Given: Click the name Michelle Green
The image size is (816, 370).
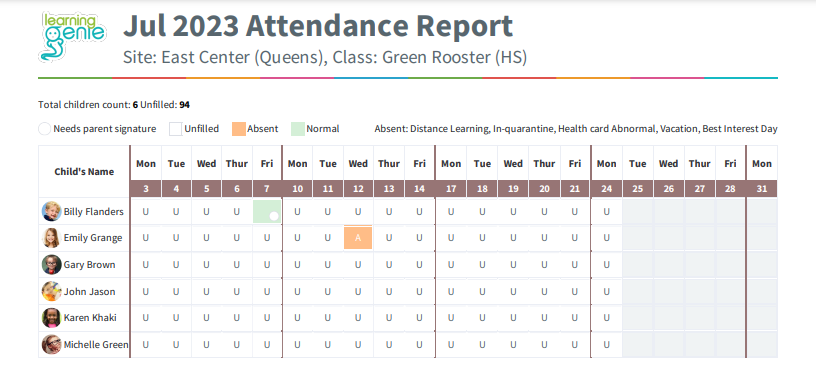Looking at the screenshot, I should (x=96, y=345).
